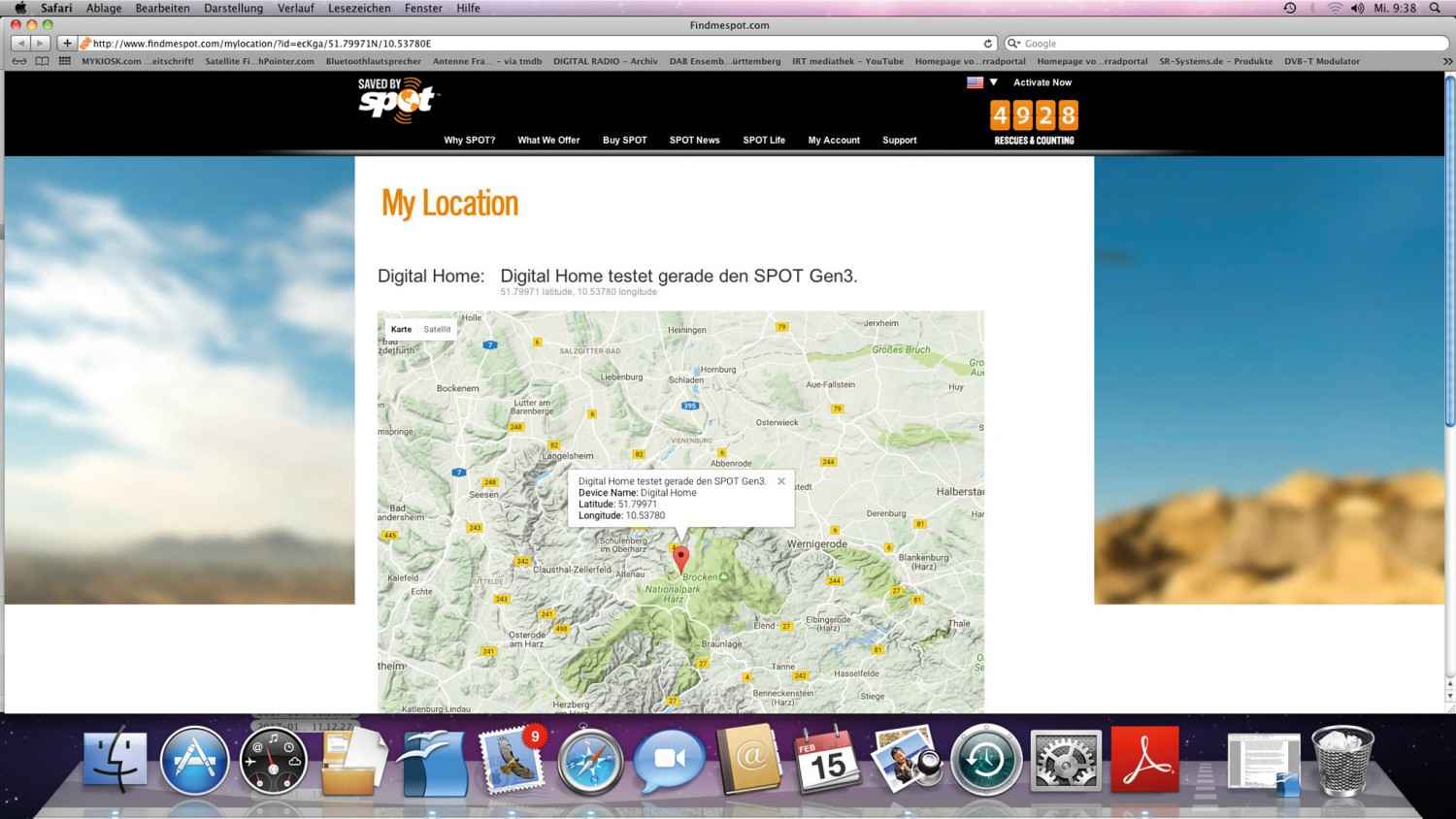Screen dimensions: 1456x819
Task: Open Top Sites grid icon
Action: pyautogui.click(x=65, y=61)
